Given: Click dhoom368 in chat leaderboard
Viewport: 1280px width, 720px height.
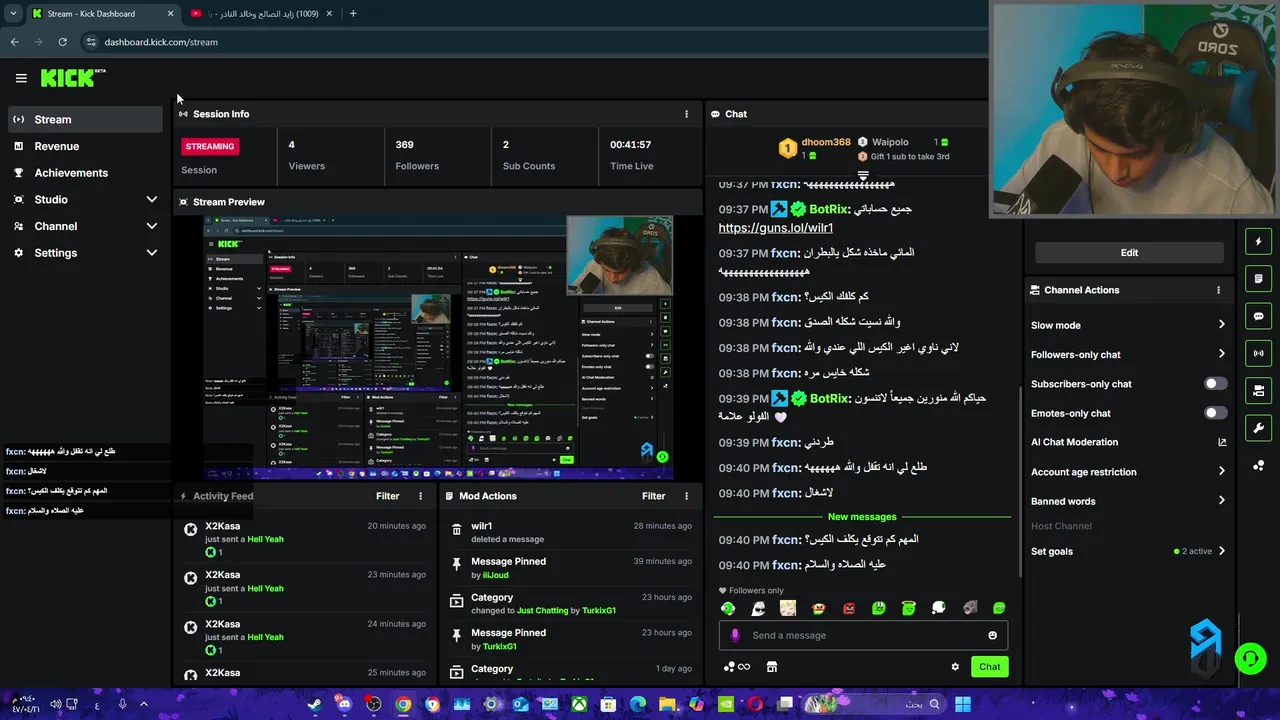Looking at the screenshot, I should pyautogui.click(x=825, y=143).
